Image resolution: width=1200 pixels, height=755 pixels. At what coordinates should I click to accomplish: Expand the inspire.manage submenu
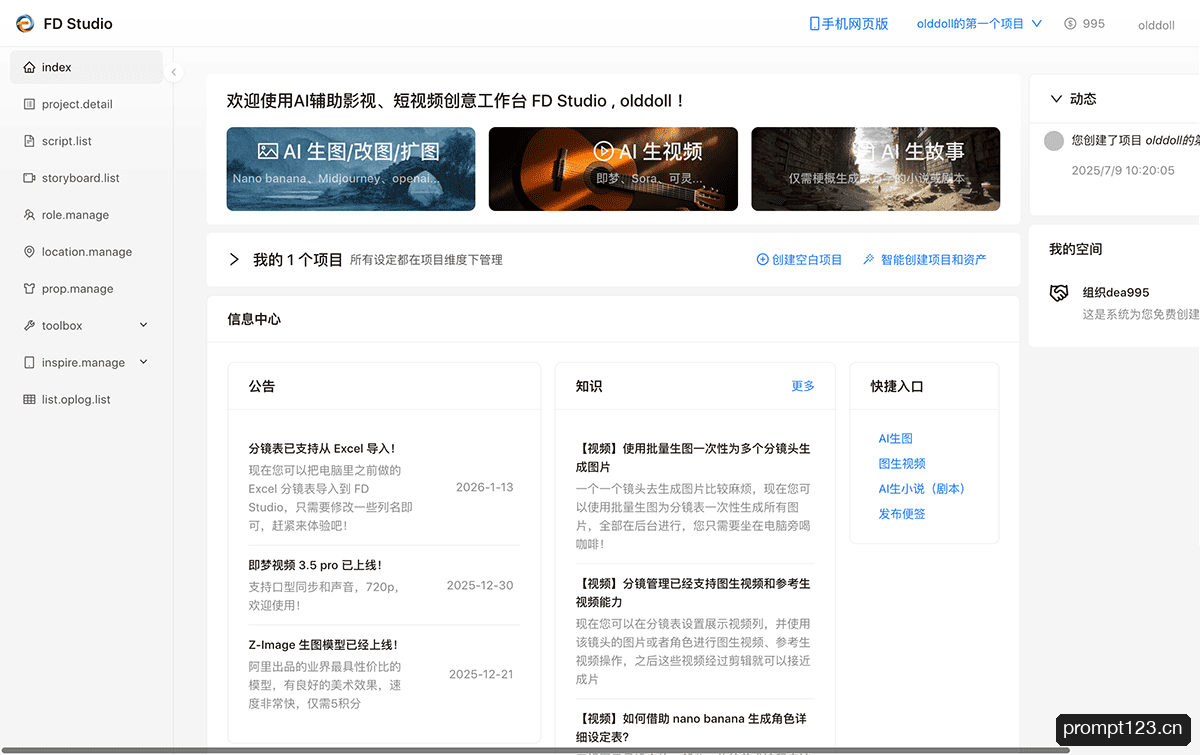point(143,362)
